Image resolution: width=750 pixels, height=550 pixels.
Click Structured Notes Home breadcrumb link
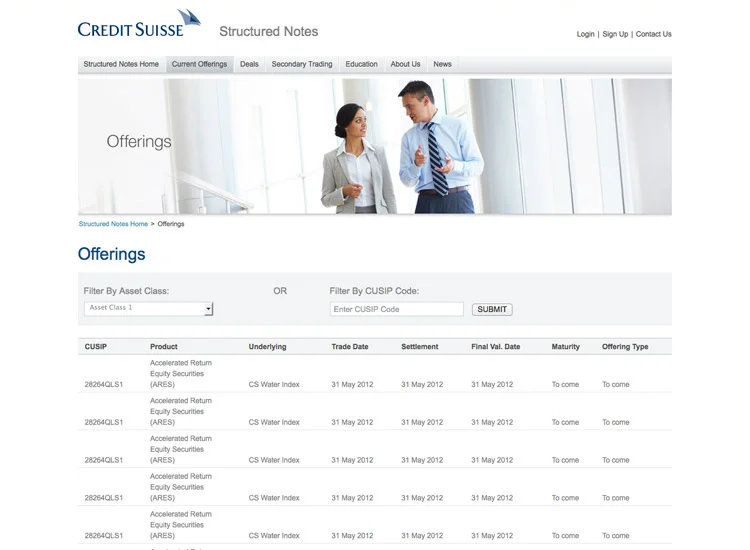tap(113, 224)
